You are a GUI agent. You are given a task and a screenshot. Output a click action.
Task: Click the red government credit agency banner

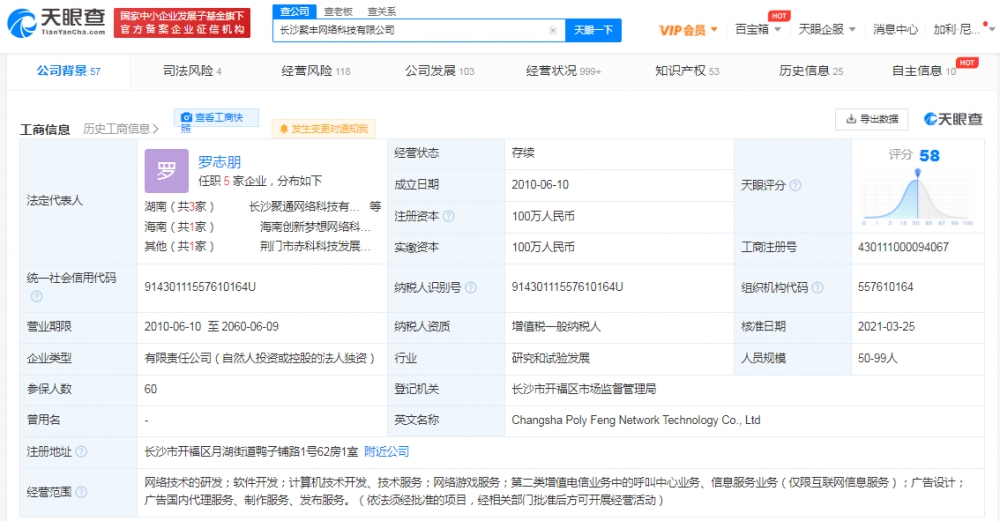(x=182, y=23)
